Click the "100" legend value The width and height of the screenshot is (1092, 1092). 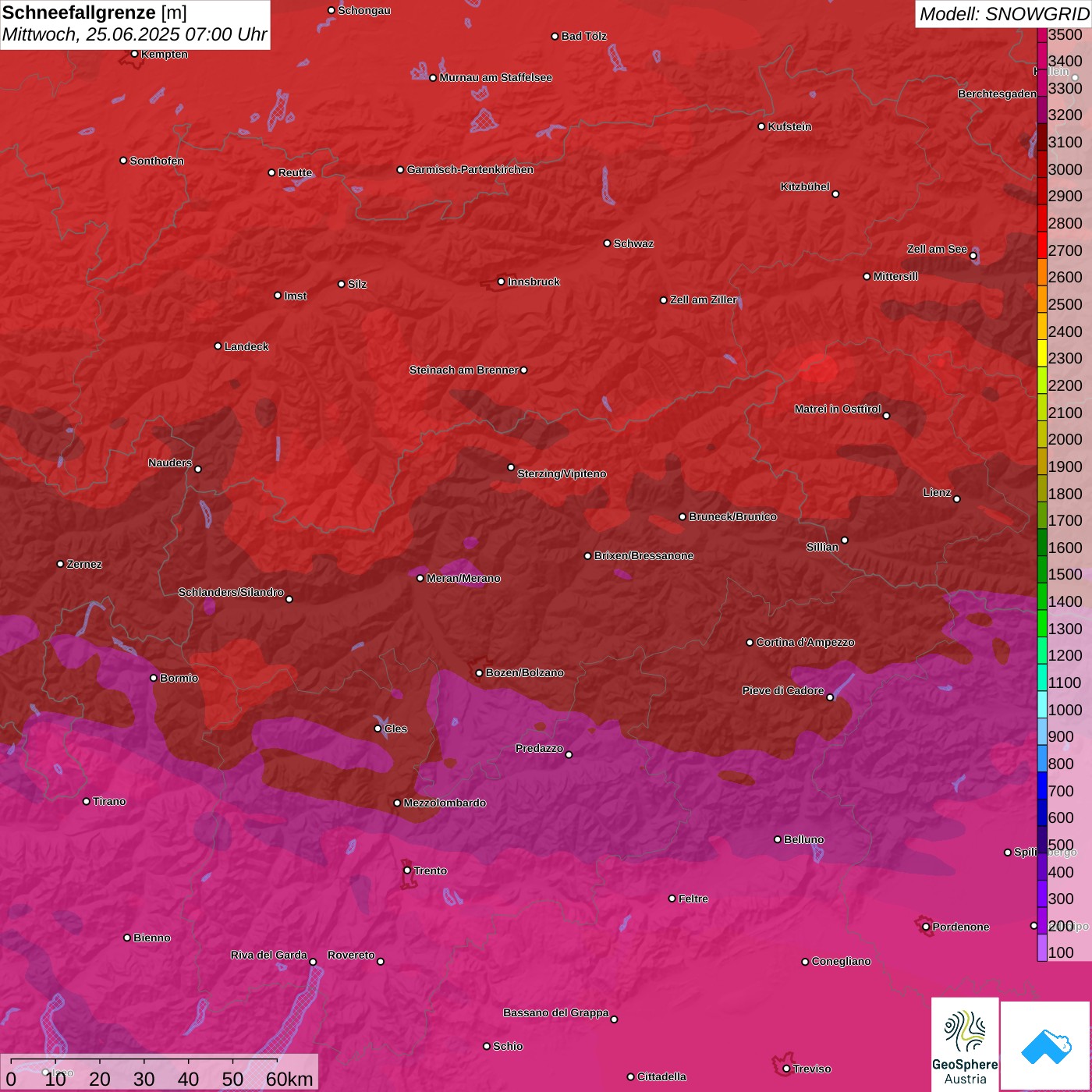1061,952
